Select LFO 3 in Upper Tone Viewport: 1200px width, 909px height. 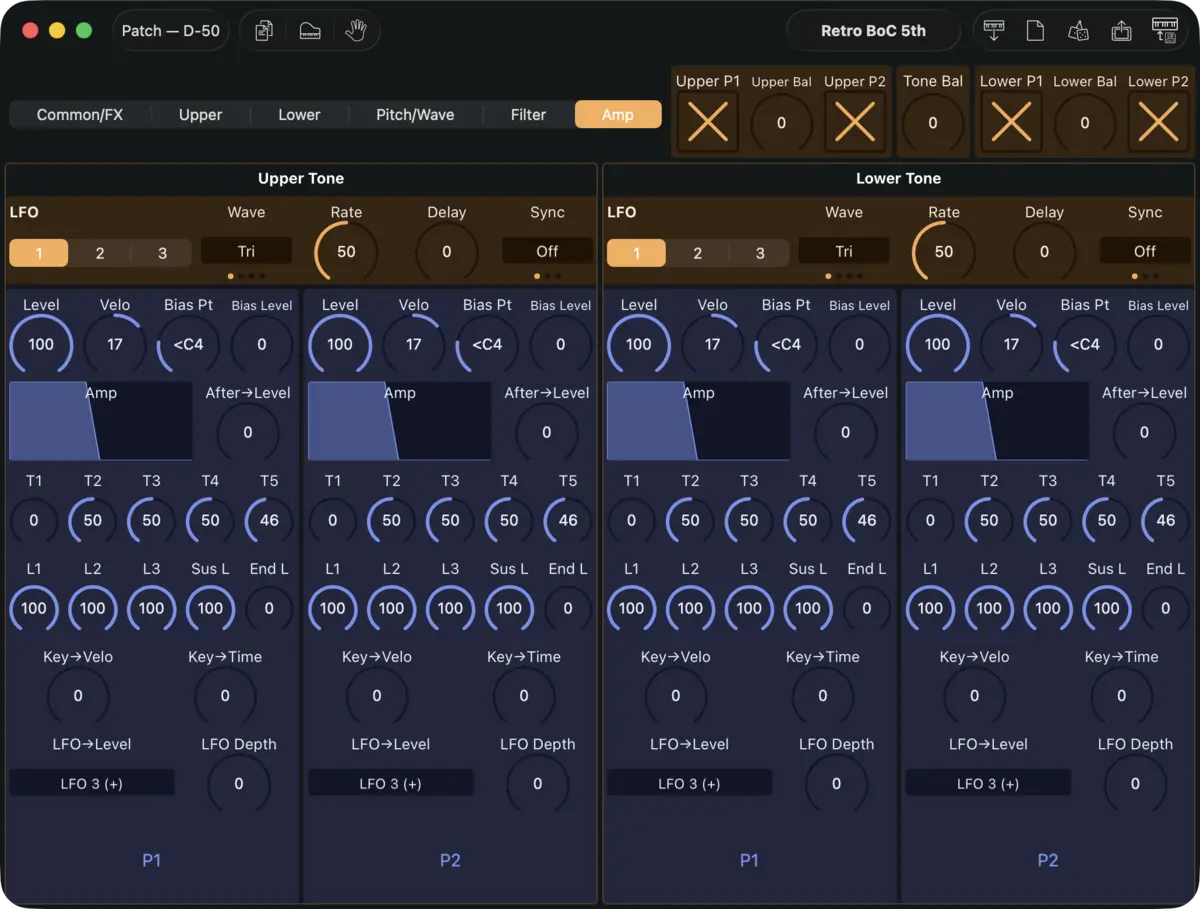click(x=162, y=253)
